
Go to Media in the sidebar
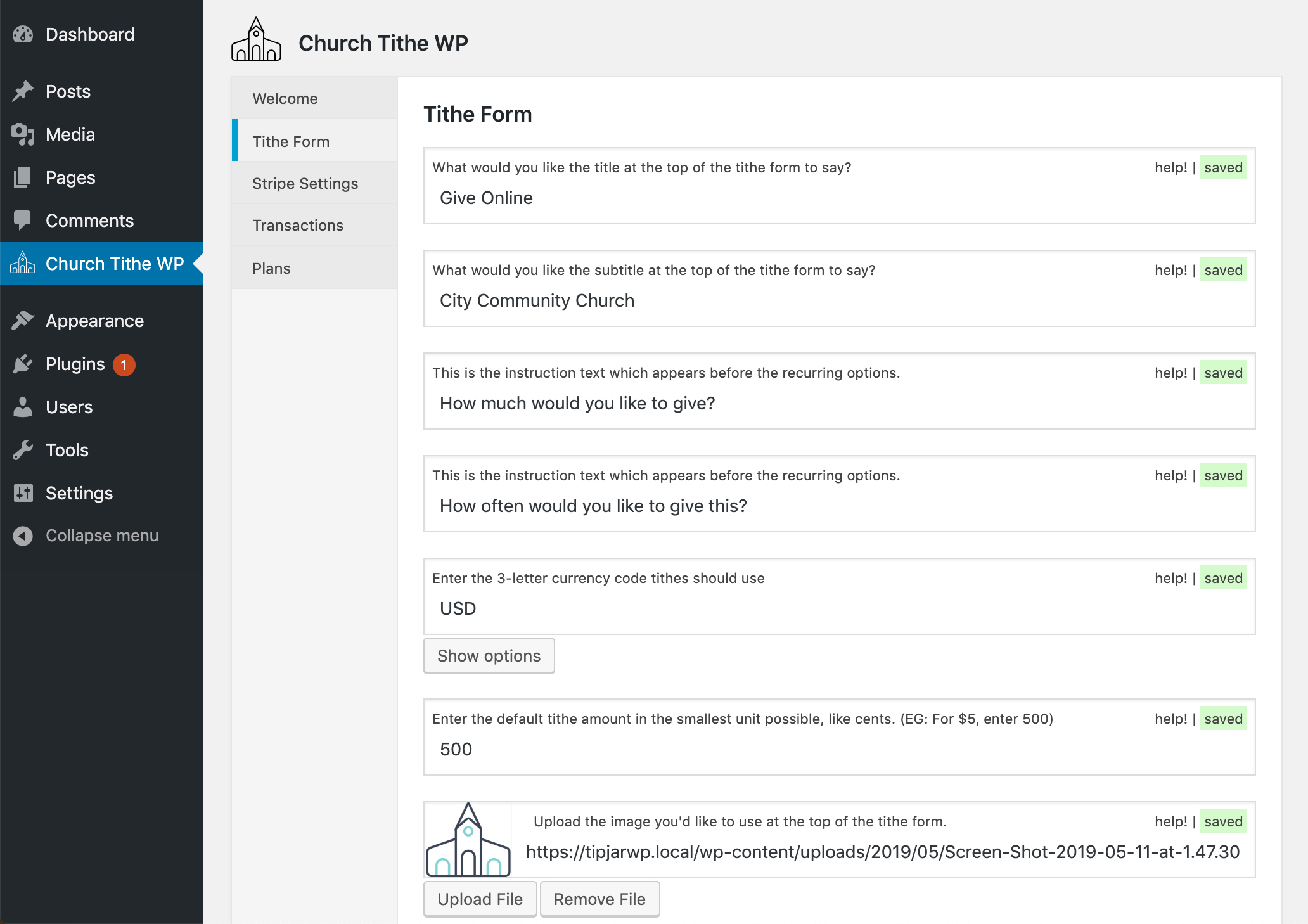101,134
